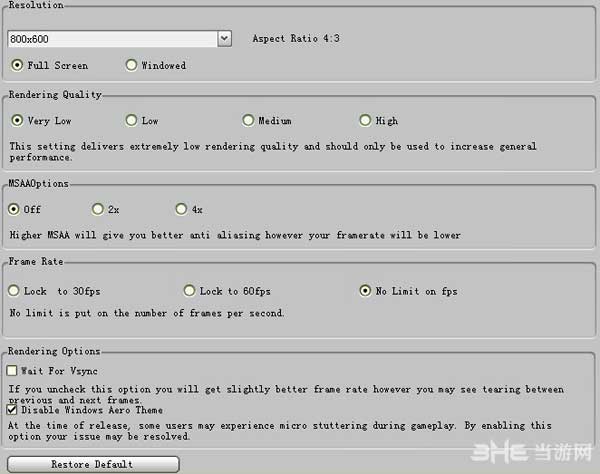The width and height of the screenshot is (600, 474).
Task: Select Lock to 60fps frame rate
Action: pyautogui.click(x=189, y=291)
